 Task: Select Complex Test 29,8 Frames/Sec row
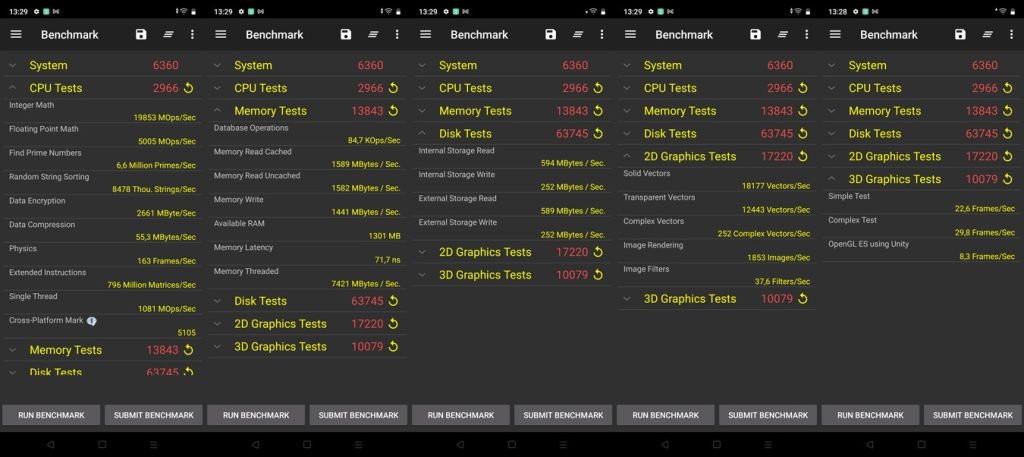[x=921, y=227]
